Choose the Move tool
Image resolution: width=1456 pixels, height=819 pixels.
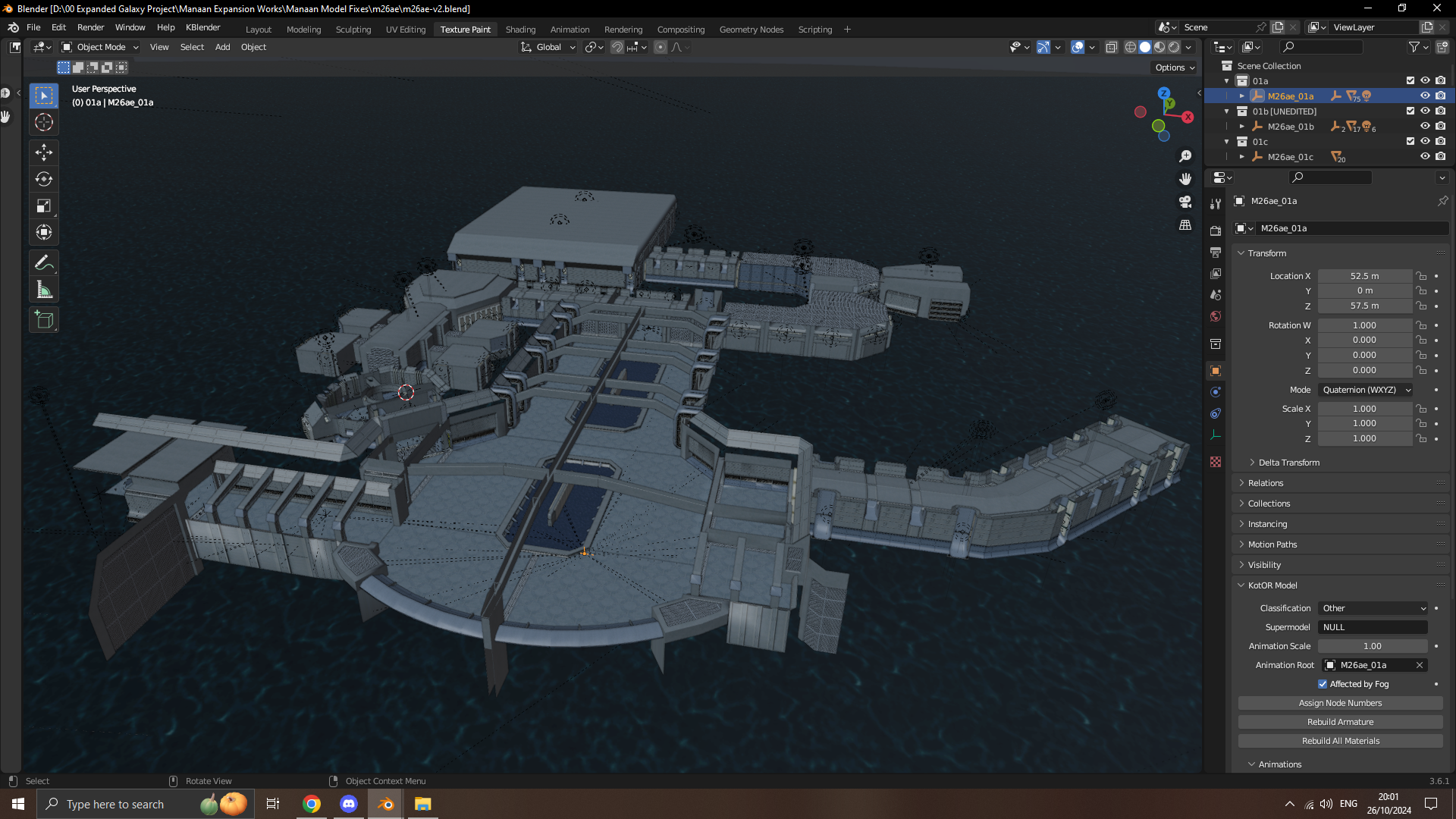[x=44, y=152]
